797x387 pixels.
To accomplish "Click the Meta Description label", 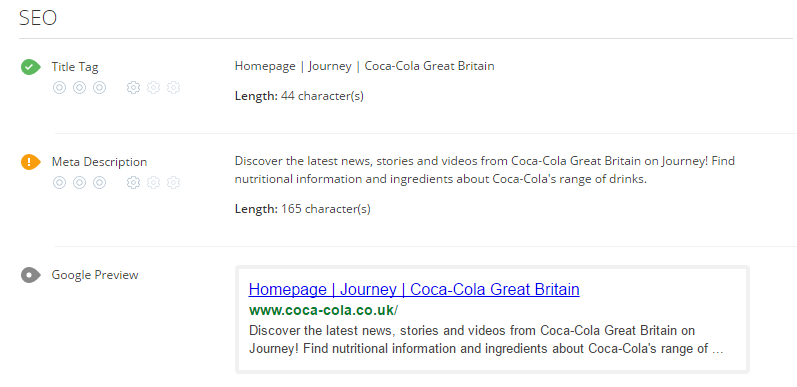I will [99, 162].
